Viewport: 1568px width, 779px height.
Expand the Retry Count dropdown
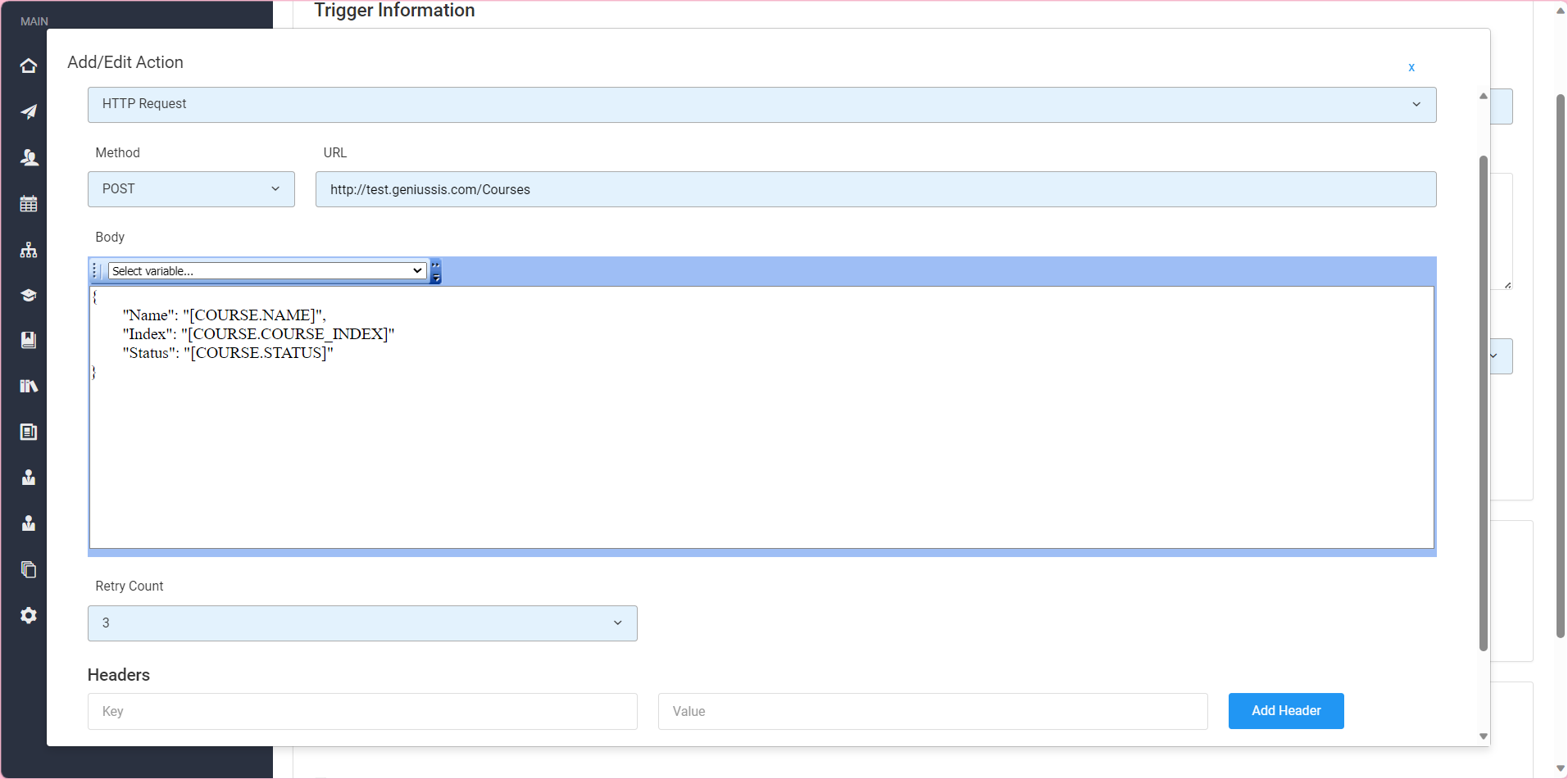pyautogui.click(x=362, y=623)
